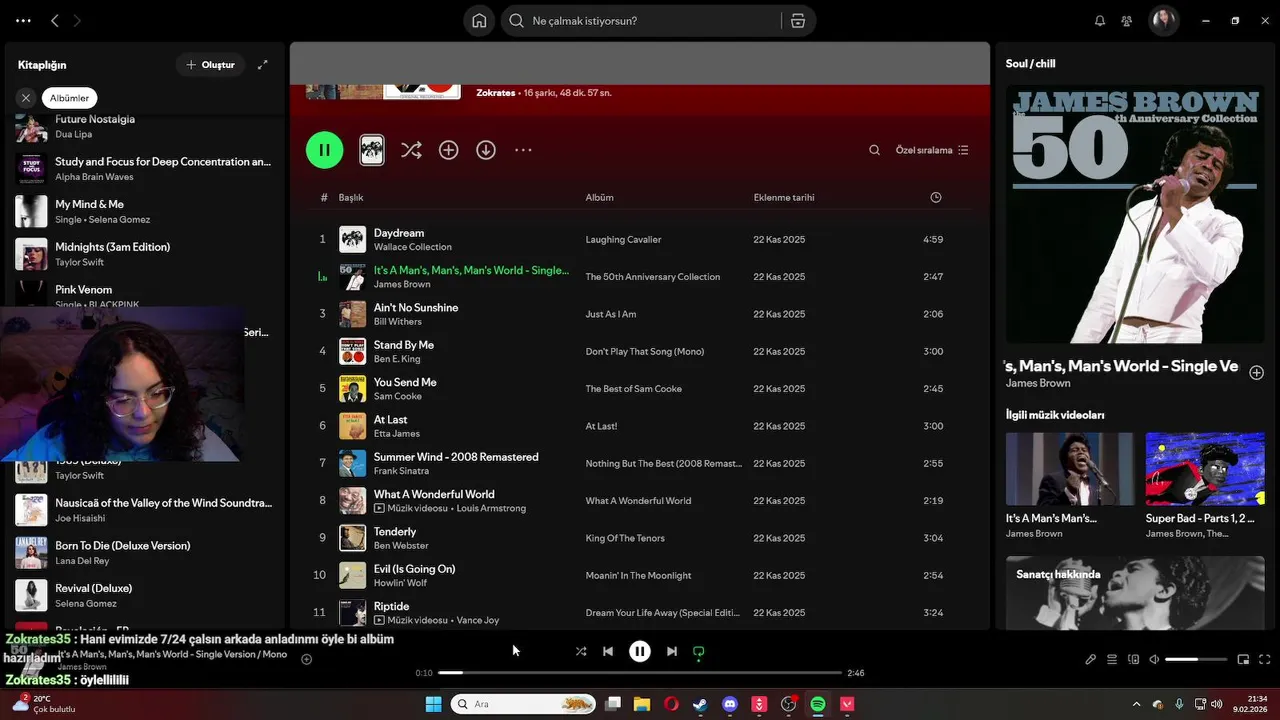Open Oluştur create menu
This screenshot has width=1280, height=720.
tap(210, 65)
